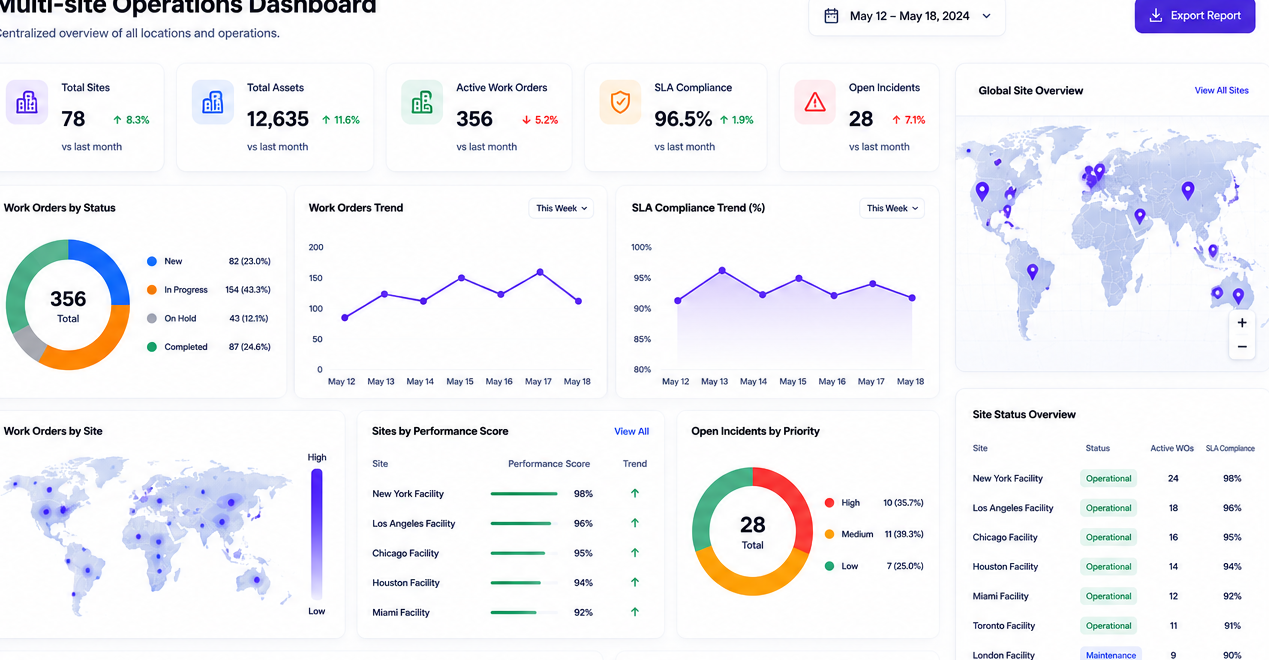Click the New York Facility trend arrow
This screenshot has height=660, width=1269.
pos(635,493)
